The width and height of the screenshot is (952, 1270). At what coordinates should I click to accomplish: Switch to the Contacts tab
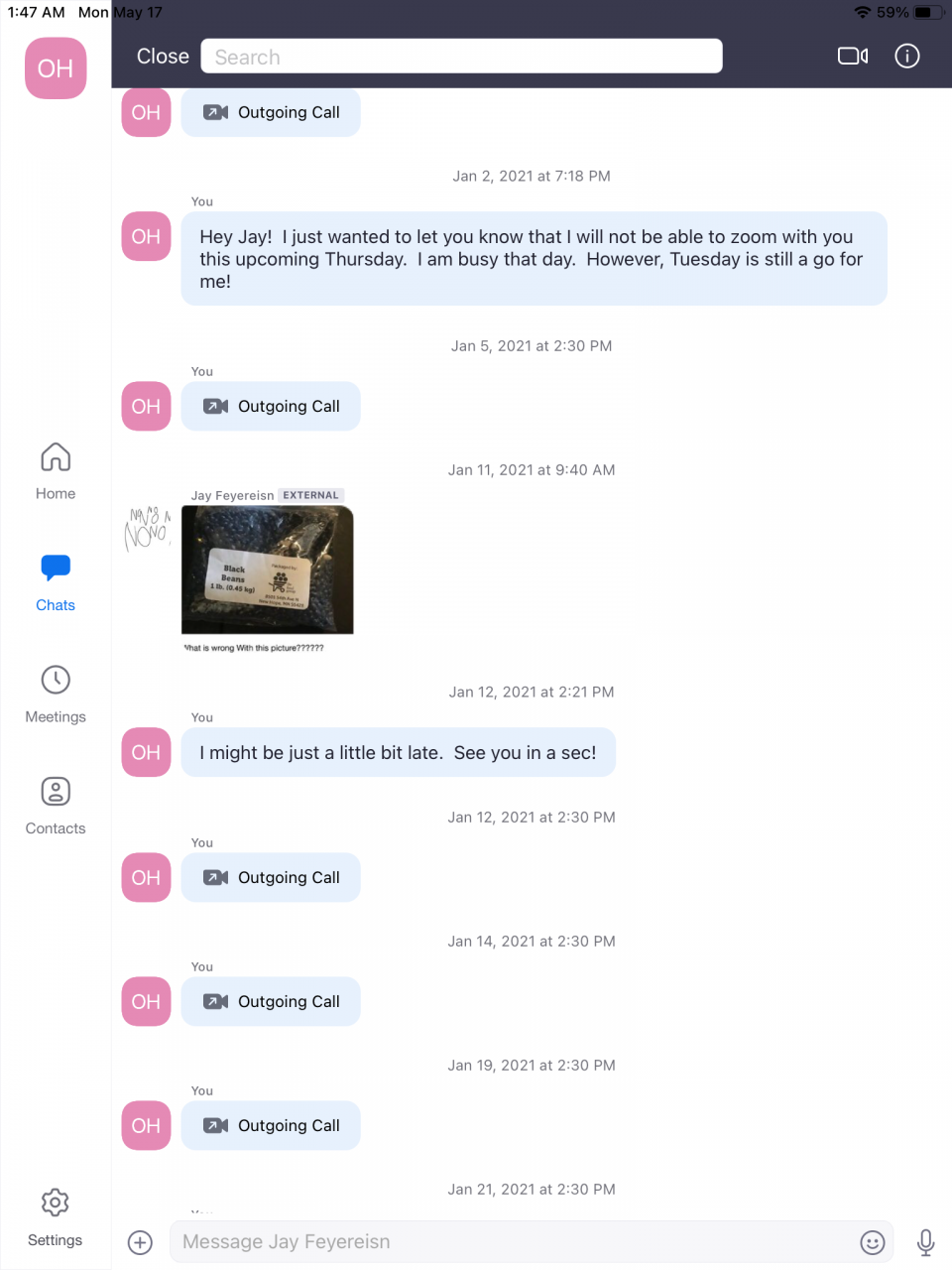[56, 806]
